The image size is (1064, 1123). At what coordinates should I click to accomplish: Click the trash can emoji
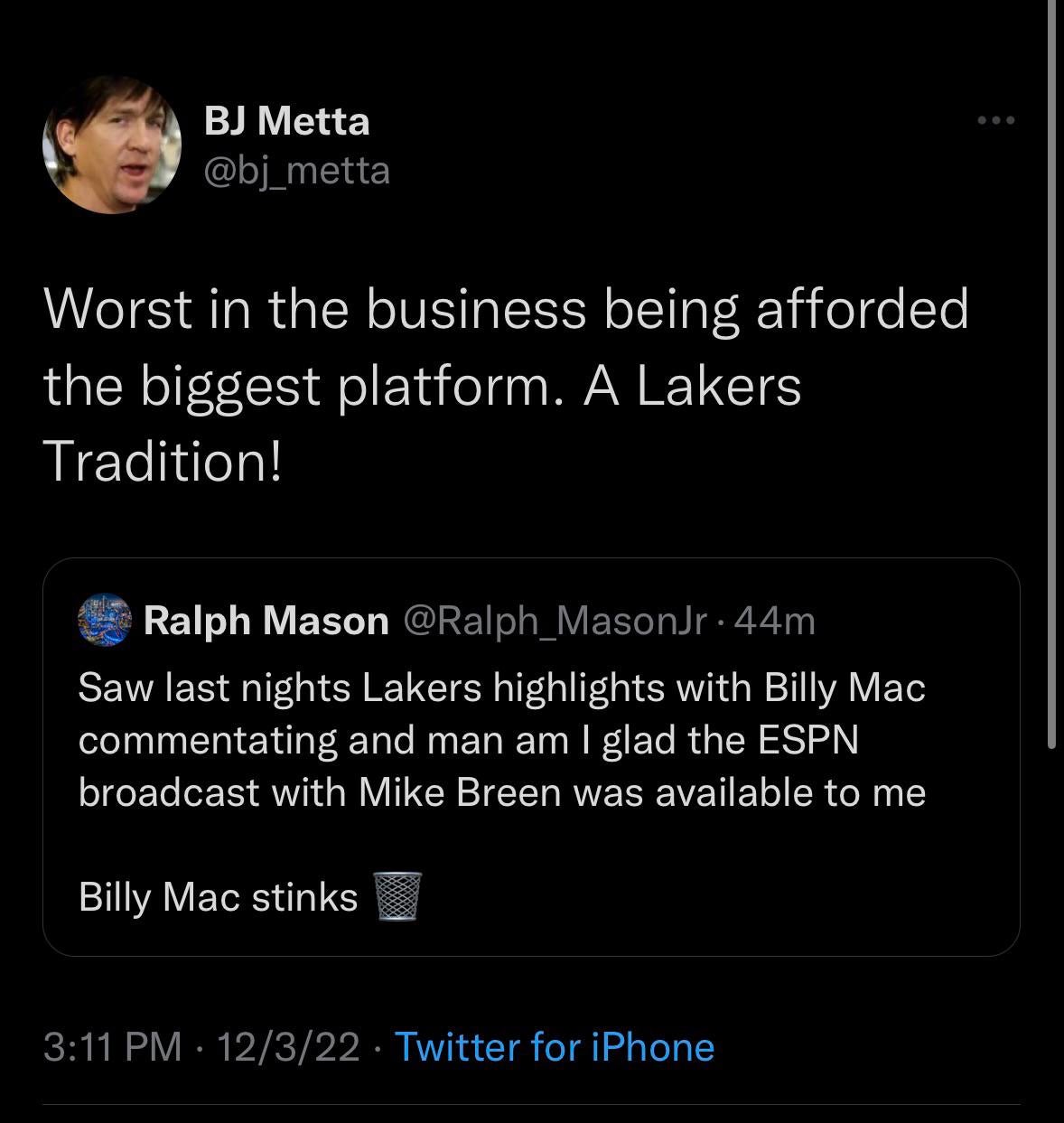tap(397, 896)
